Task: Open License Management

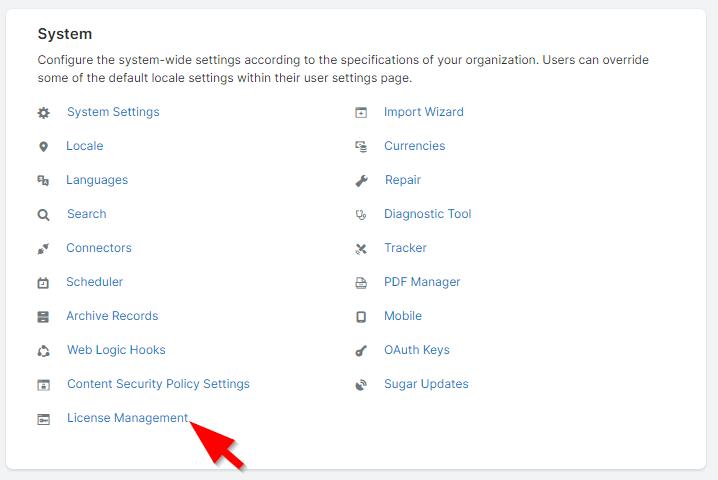Action: click(x=128, y=418)
